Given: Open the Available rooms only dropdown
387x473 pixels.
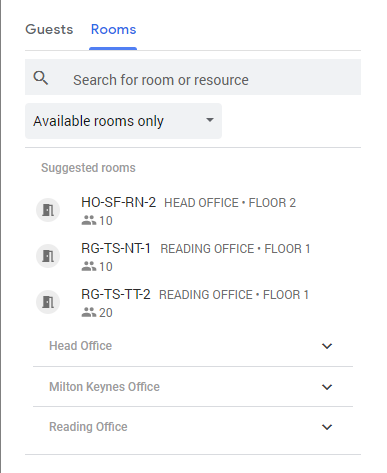Looking at the screenshot, I should click(x=123, y=121).
